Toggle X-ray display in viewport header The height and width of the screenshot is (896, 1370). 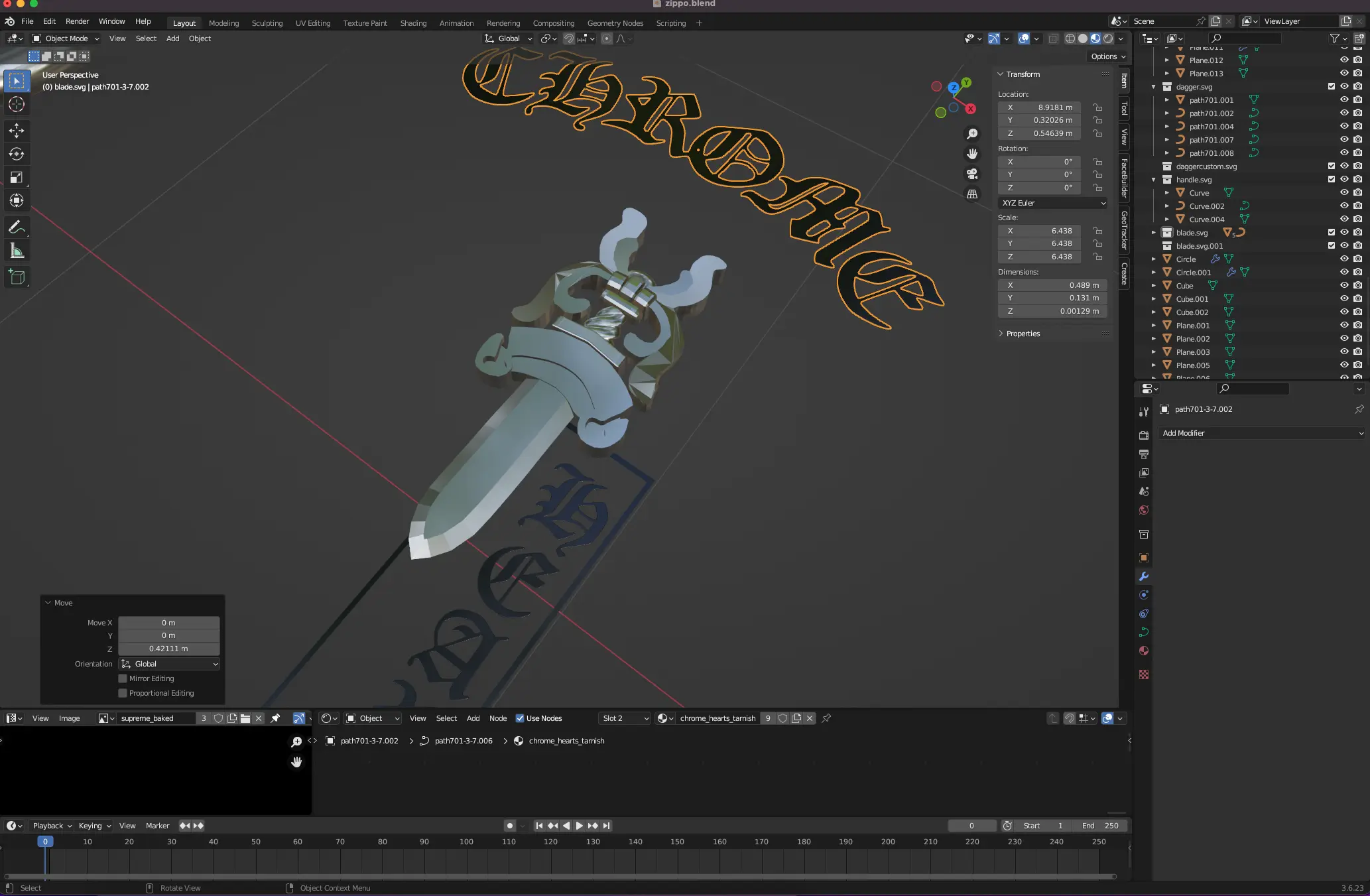(1054, 38)
